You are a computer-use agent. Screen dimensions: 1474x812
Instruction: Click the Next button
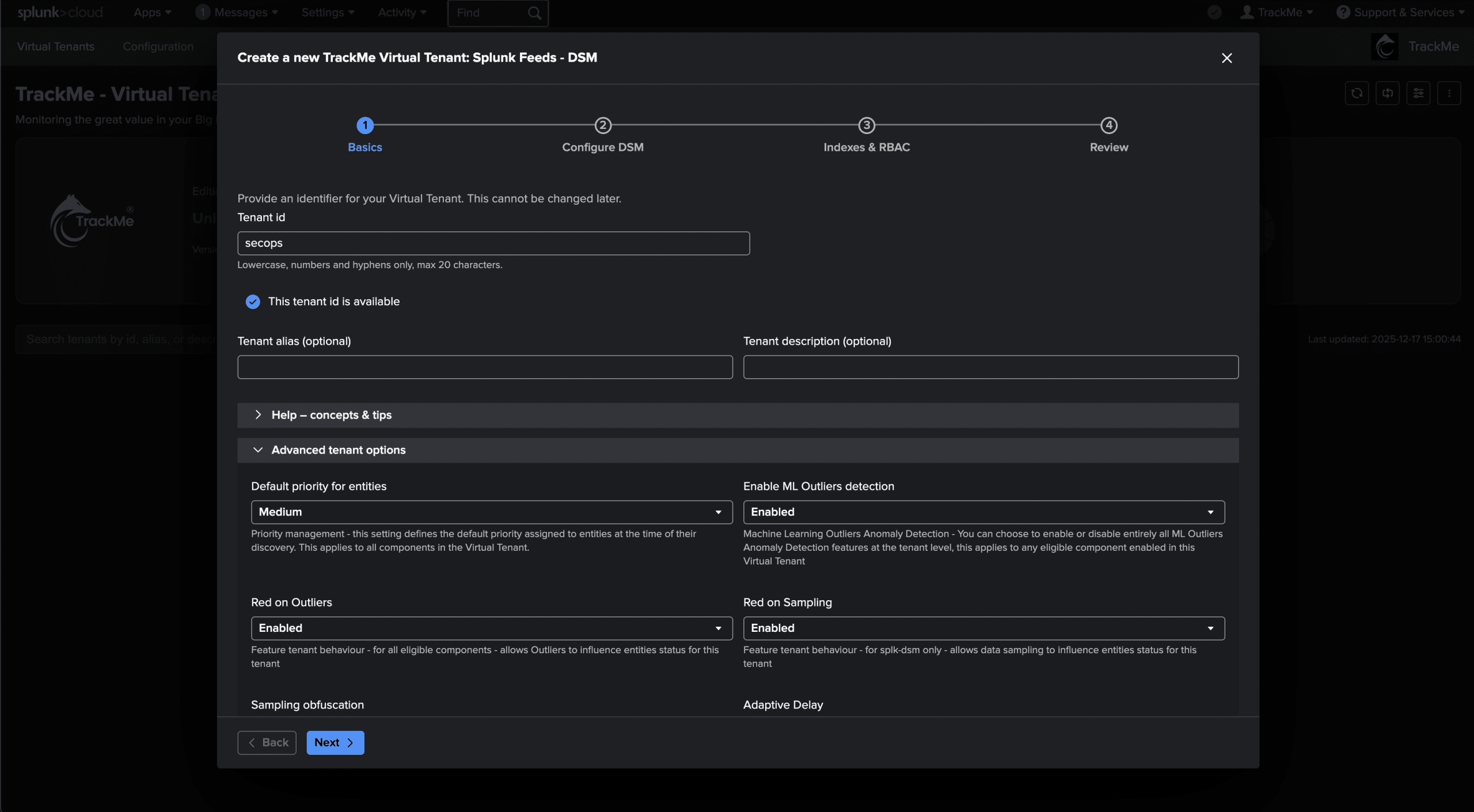[335, 743]
